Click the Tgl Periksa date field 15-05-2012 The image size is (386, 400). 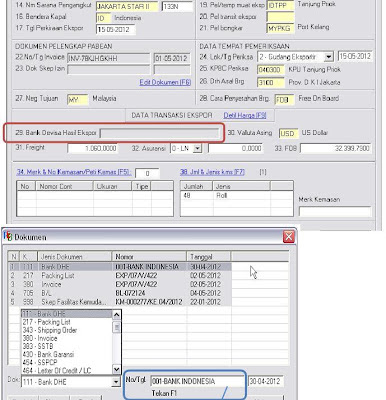tap(355, 56)
